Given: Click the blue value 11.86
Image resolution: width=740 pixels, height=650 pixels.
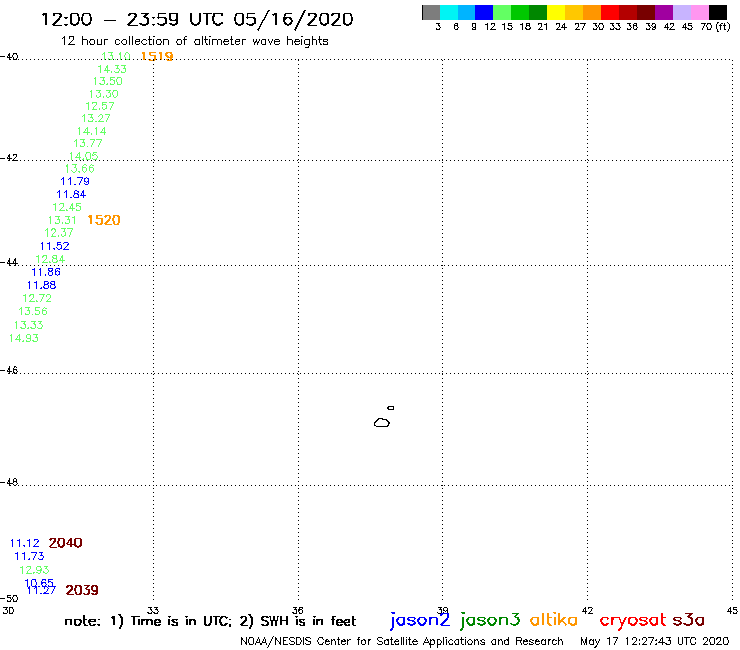Looking at the screenshot, I should point(46,272).
